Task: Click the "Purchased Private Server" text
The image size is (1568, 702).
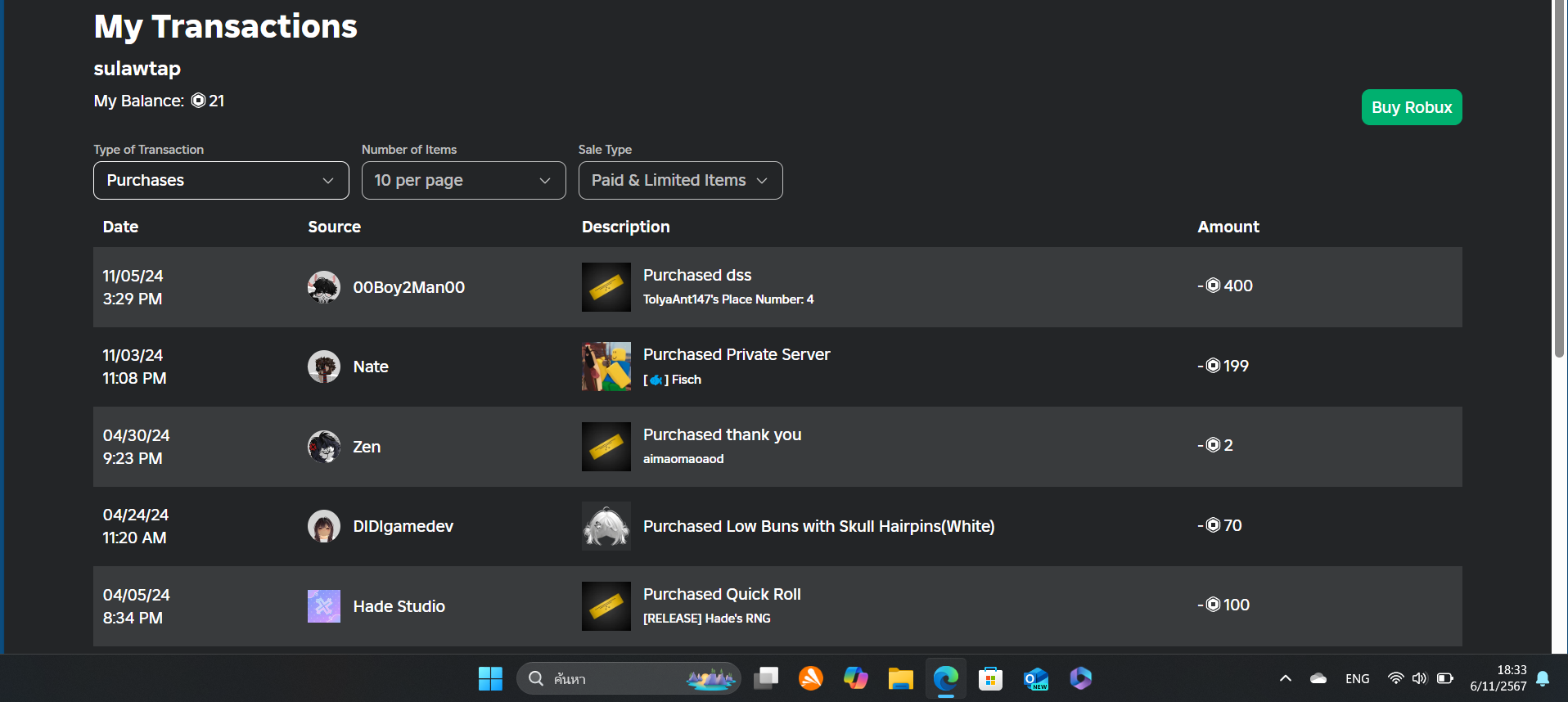Action: 737,354
